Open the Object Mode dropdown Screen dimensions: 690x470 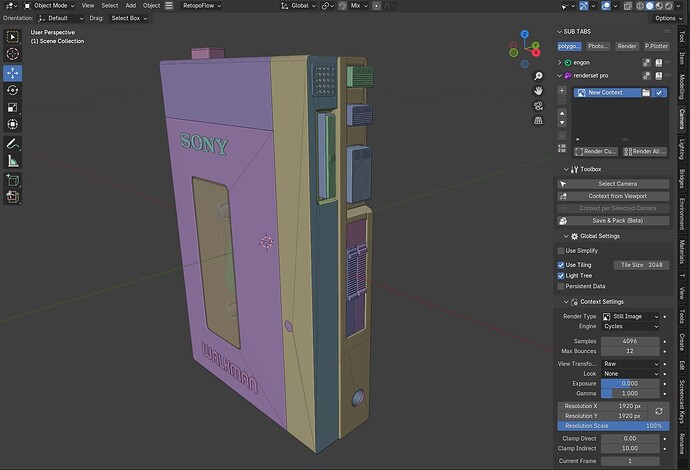tap(49, 6)
